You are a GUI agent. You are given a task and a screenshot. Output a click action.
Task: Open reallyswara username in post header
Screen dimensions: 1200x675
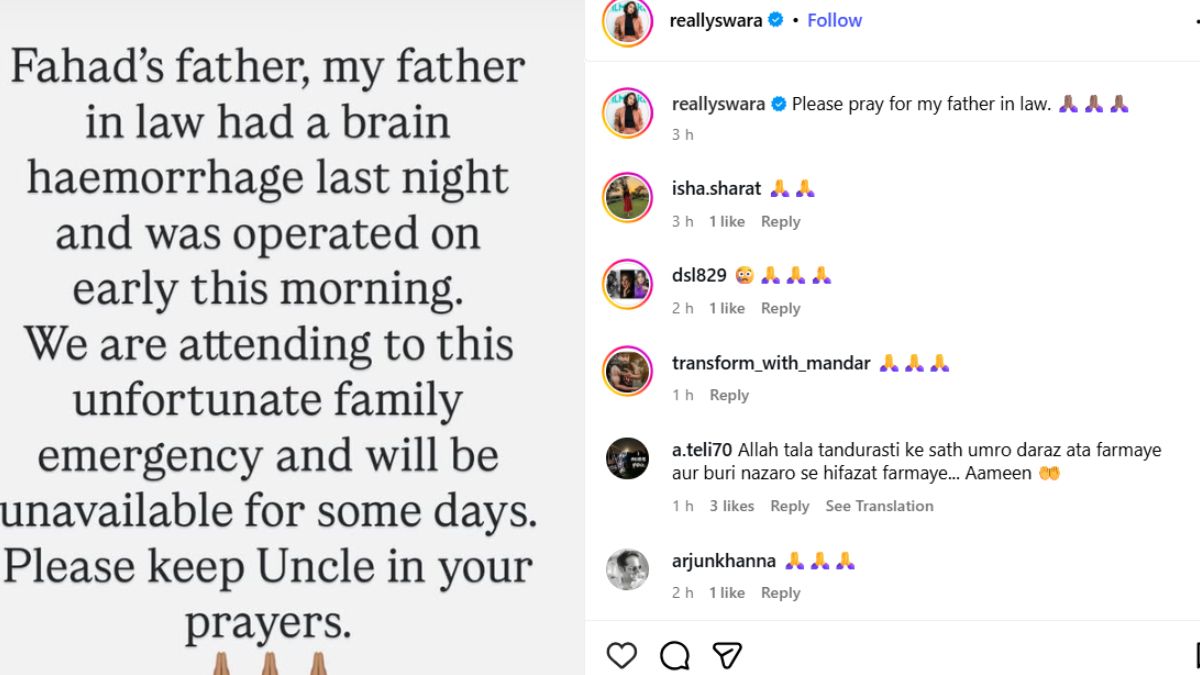[717, 20]
